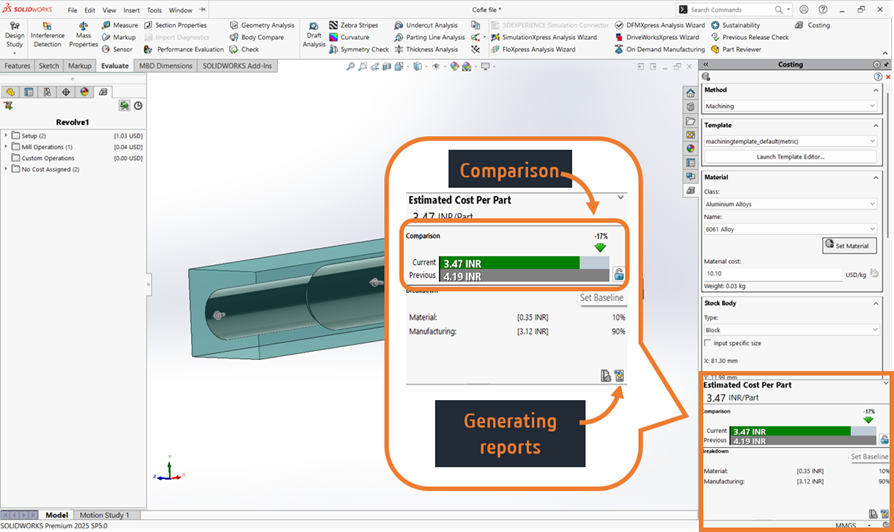Switch to SOLIDWORKS Add-Ins tab

(237, 66)
